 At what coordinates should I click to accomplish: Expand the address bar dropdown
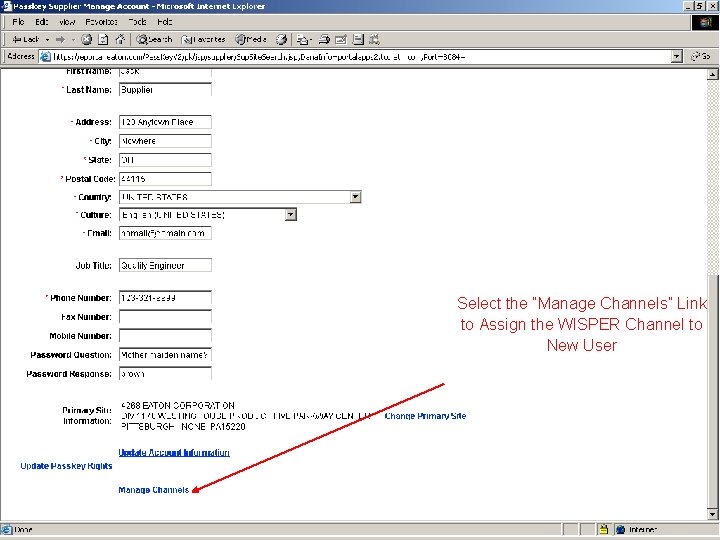(x=677, y=57)
